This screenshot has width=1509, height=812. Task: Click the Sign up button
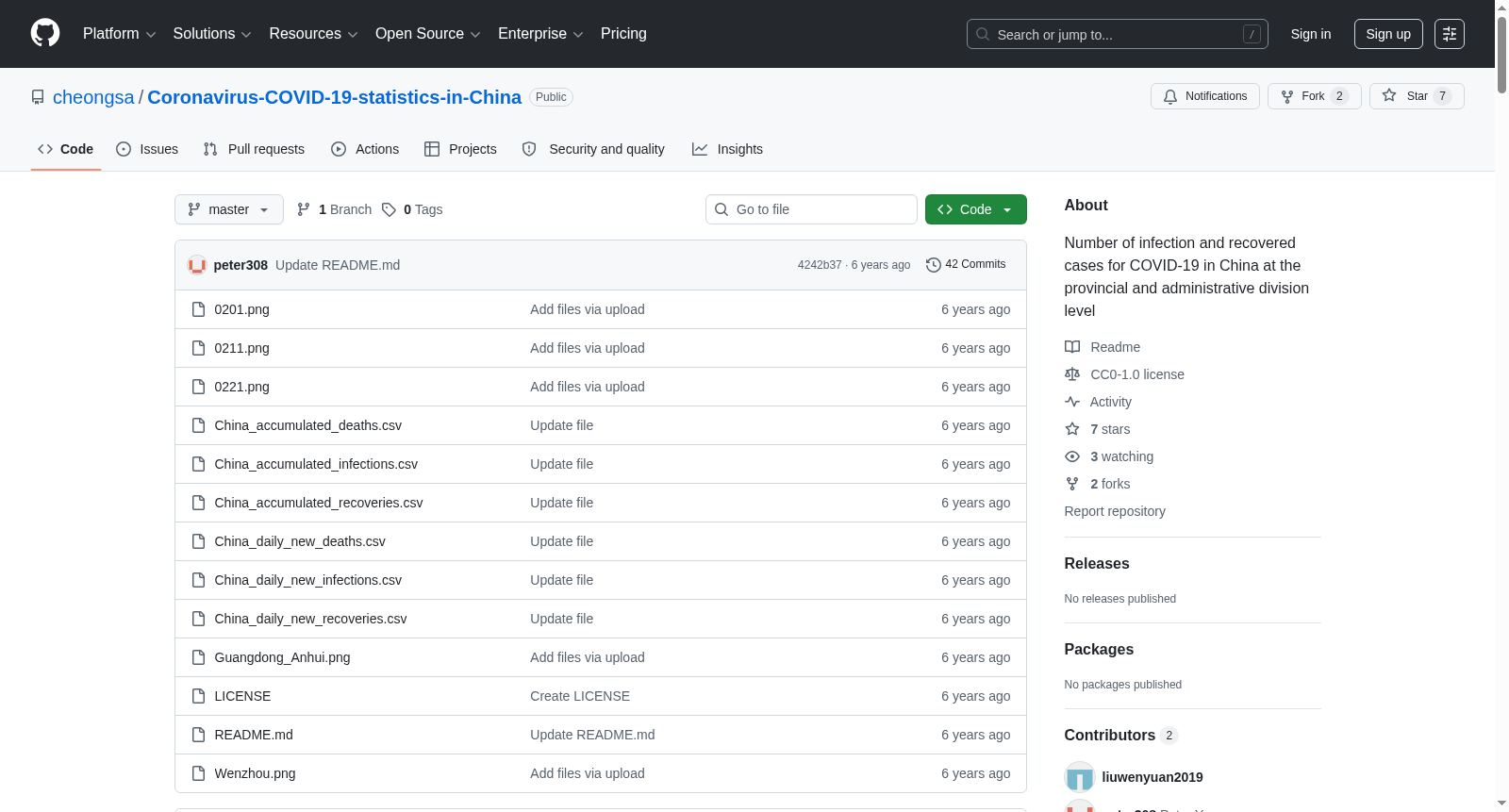[1388, 34]
